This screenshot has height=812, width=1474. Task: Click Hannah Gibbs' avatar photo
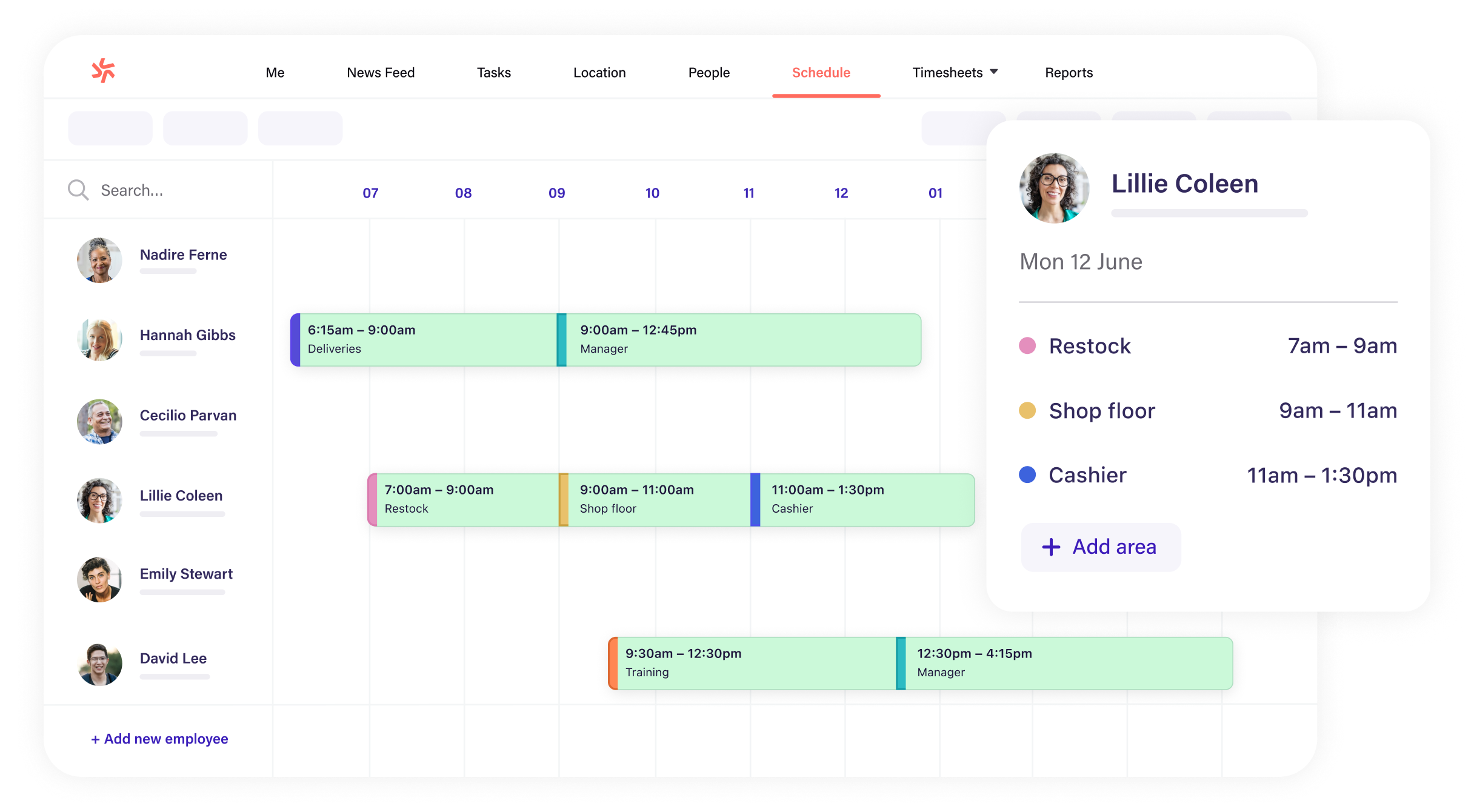pos(100,341)
